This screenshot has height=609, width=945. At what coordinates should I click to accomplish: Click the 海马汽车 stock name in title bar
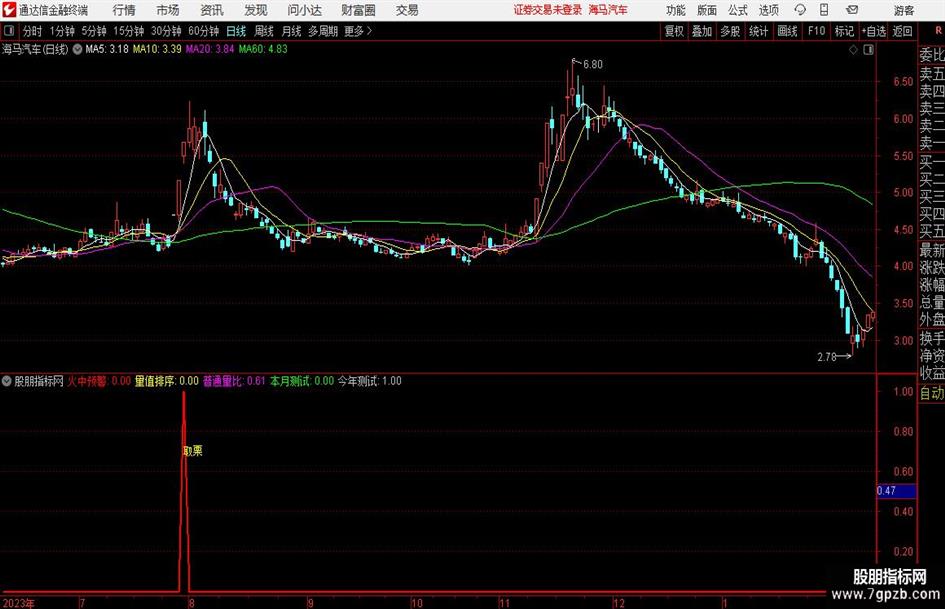pyautogui.click(x=608, y=10)
